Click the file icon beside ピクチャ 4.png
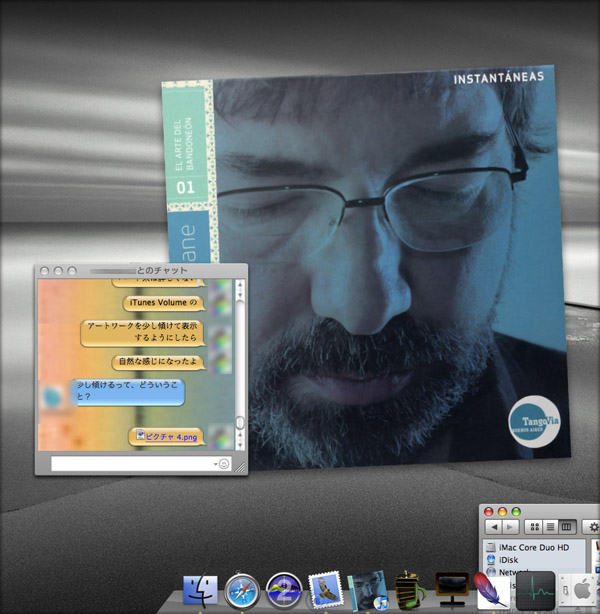Image resolution: width=600 pixels, height=614 pixels. [141, 435]
